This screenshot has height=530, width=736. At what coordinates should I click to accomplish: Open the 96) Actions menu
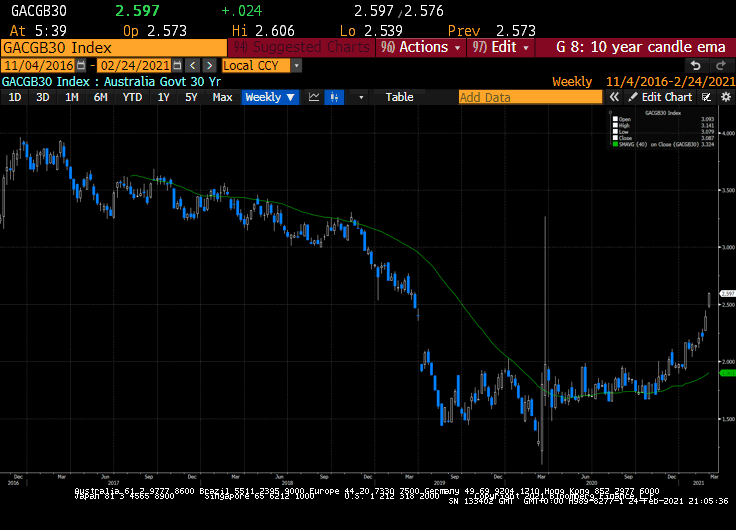[x=421, y=47]
